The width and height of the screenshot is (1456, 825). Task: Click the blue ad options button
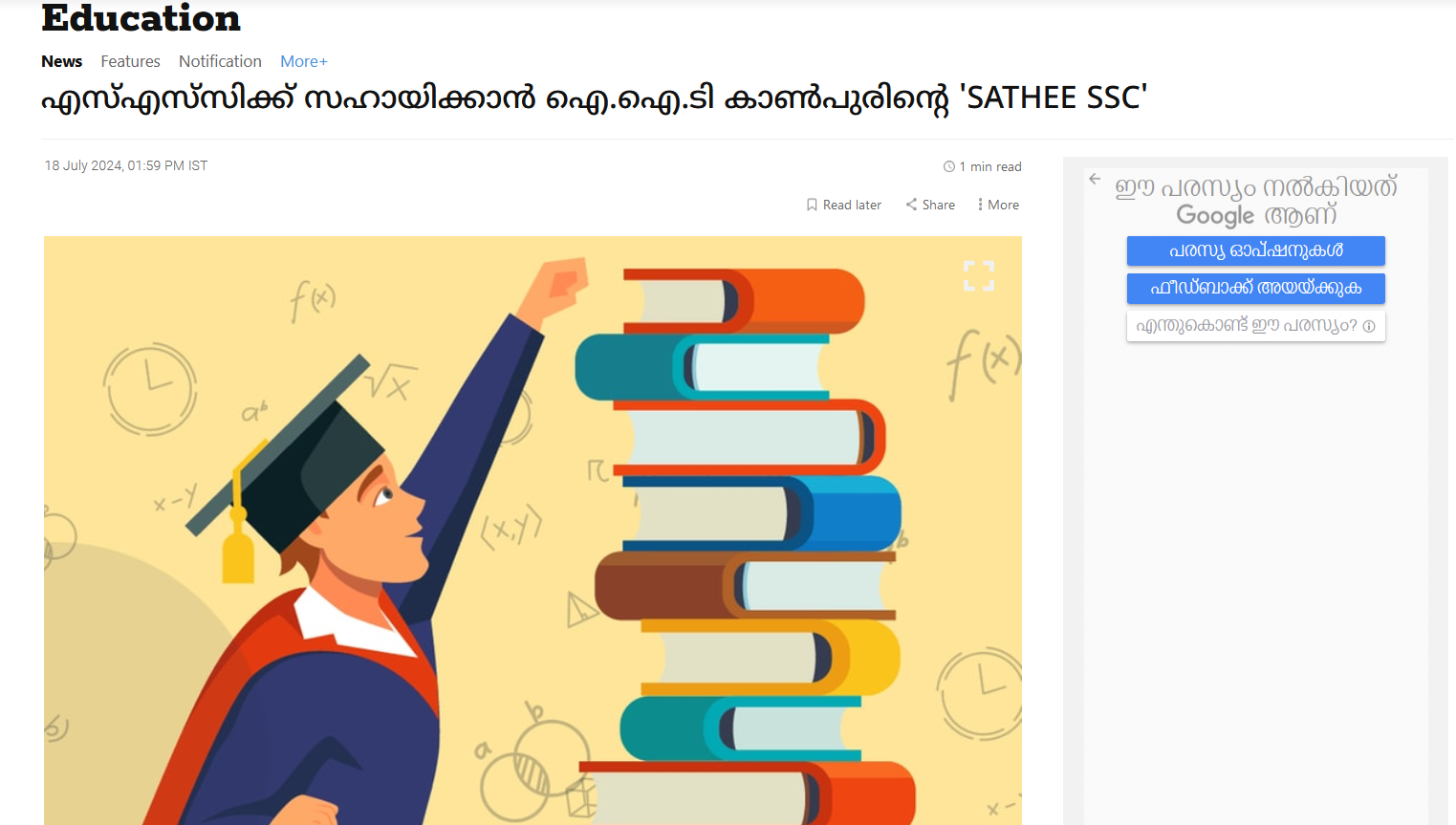(x=1256, y=250)
